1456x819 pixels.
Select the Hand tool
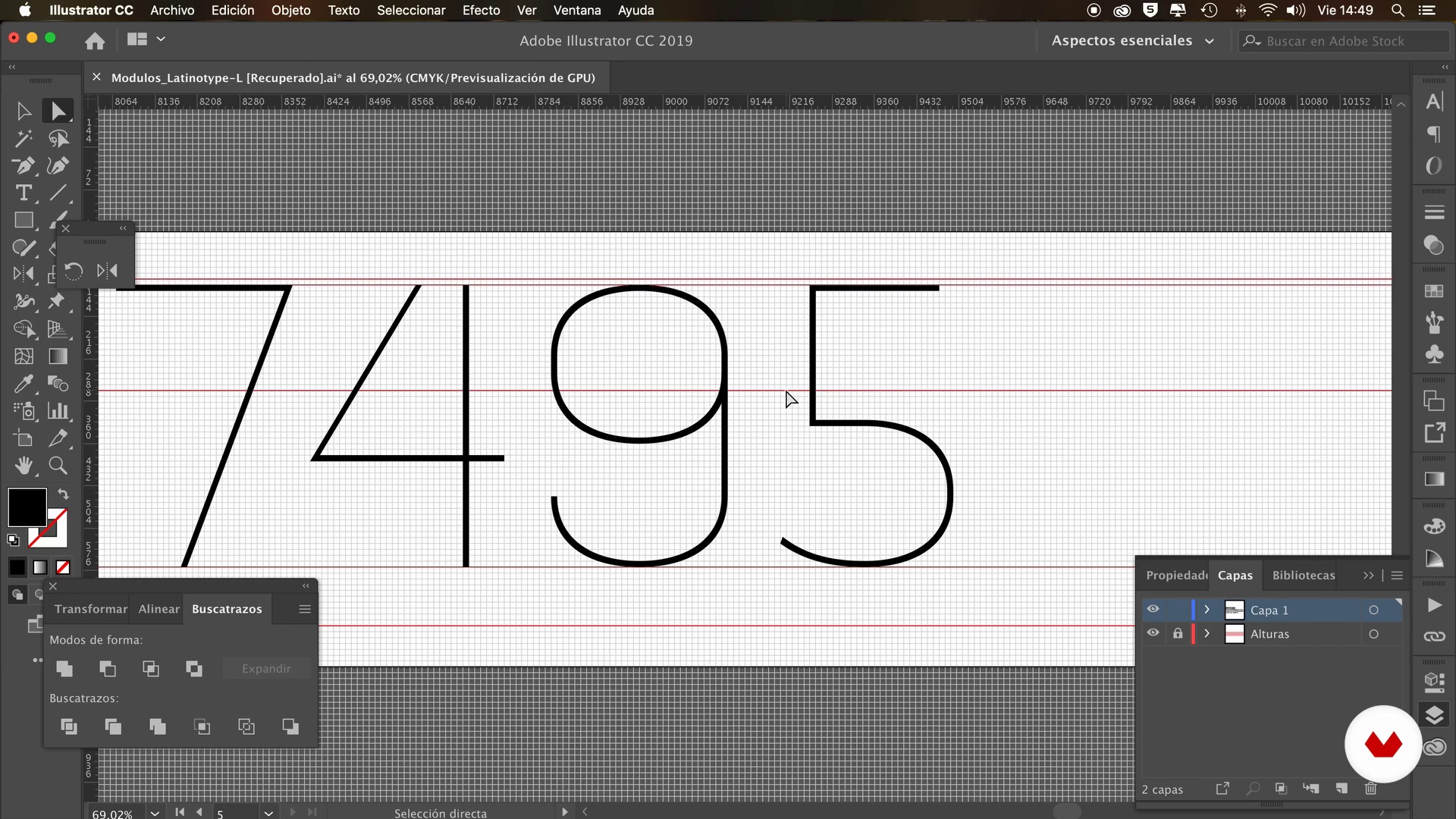pyautogui.click(x=24, y=466)
